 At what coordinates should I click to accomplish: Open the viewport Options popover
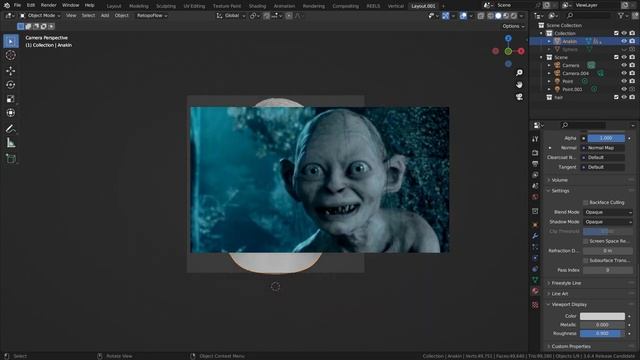click(513, 26)
